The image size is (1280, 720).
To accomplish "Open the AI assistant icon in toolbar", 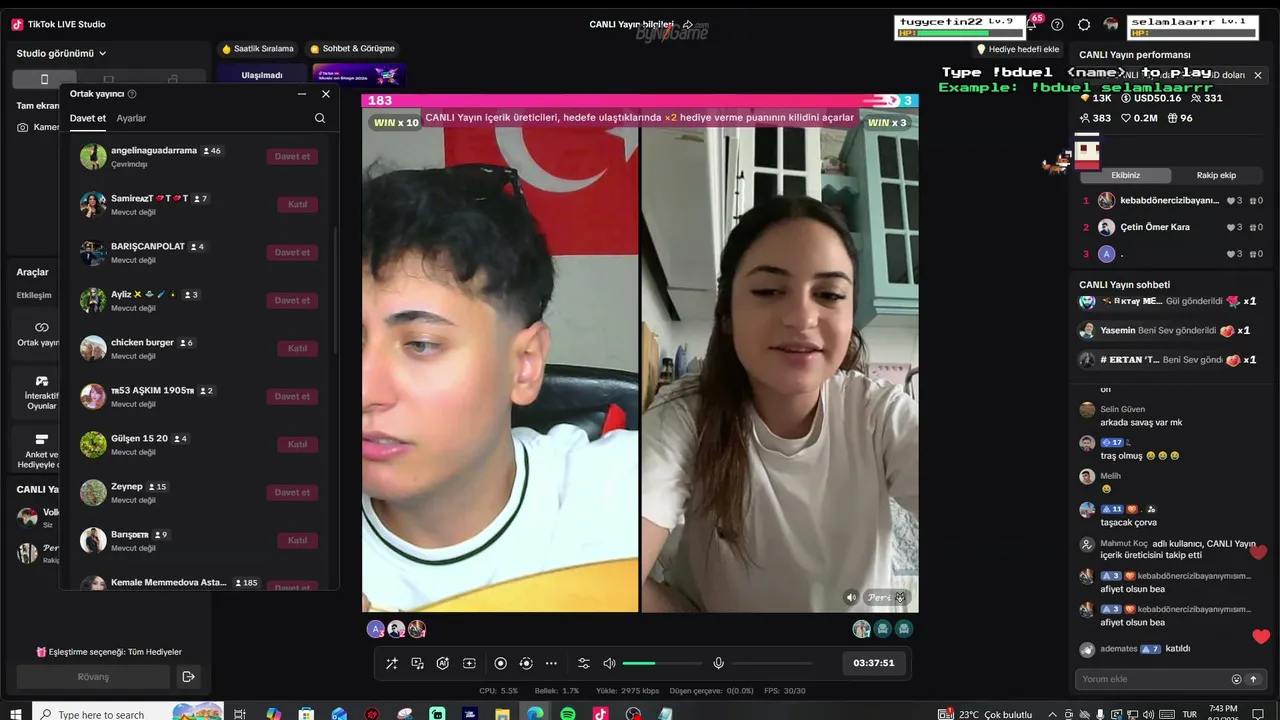I will pos(443,663).
